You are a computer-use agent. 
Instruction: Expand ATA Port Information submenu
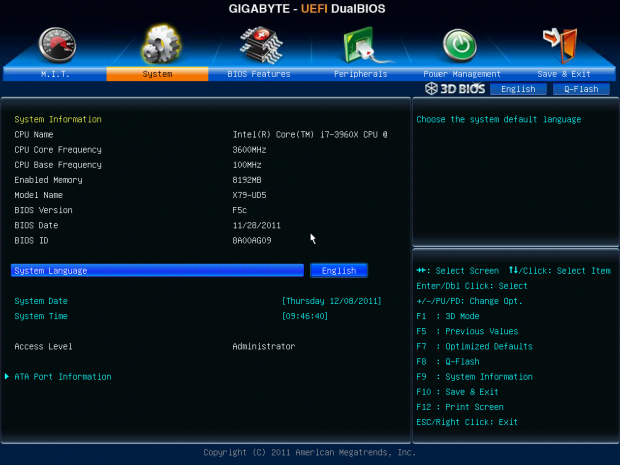pos(62,377)
